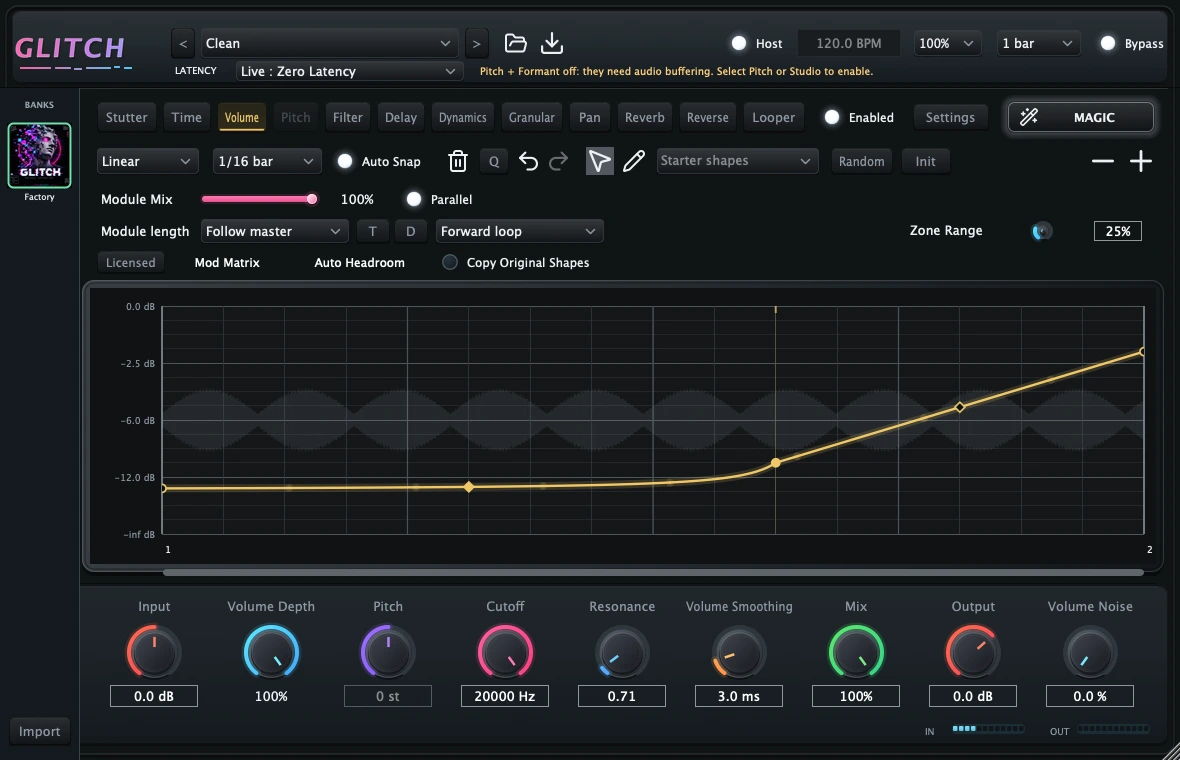Open the Clean preset dropdown
This screenshot has width=1180, height=760.
(328, 44)
